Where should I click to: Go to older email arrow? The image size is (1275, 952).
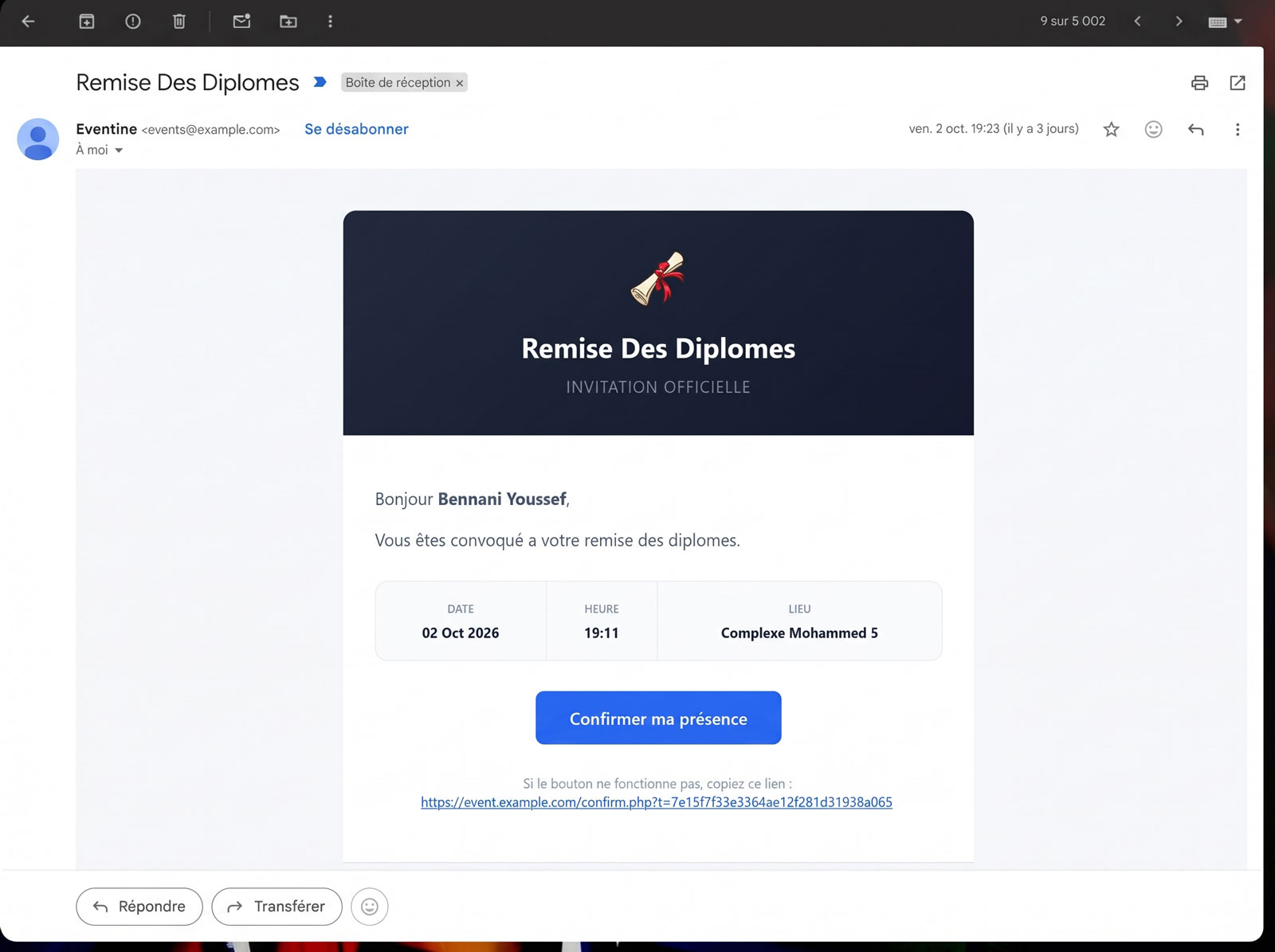1179,22
